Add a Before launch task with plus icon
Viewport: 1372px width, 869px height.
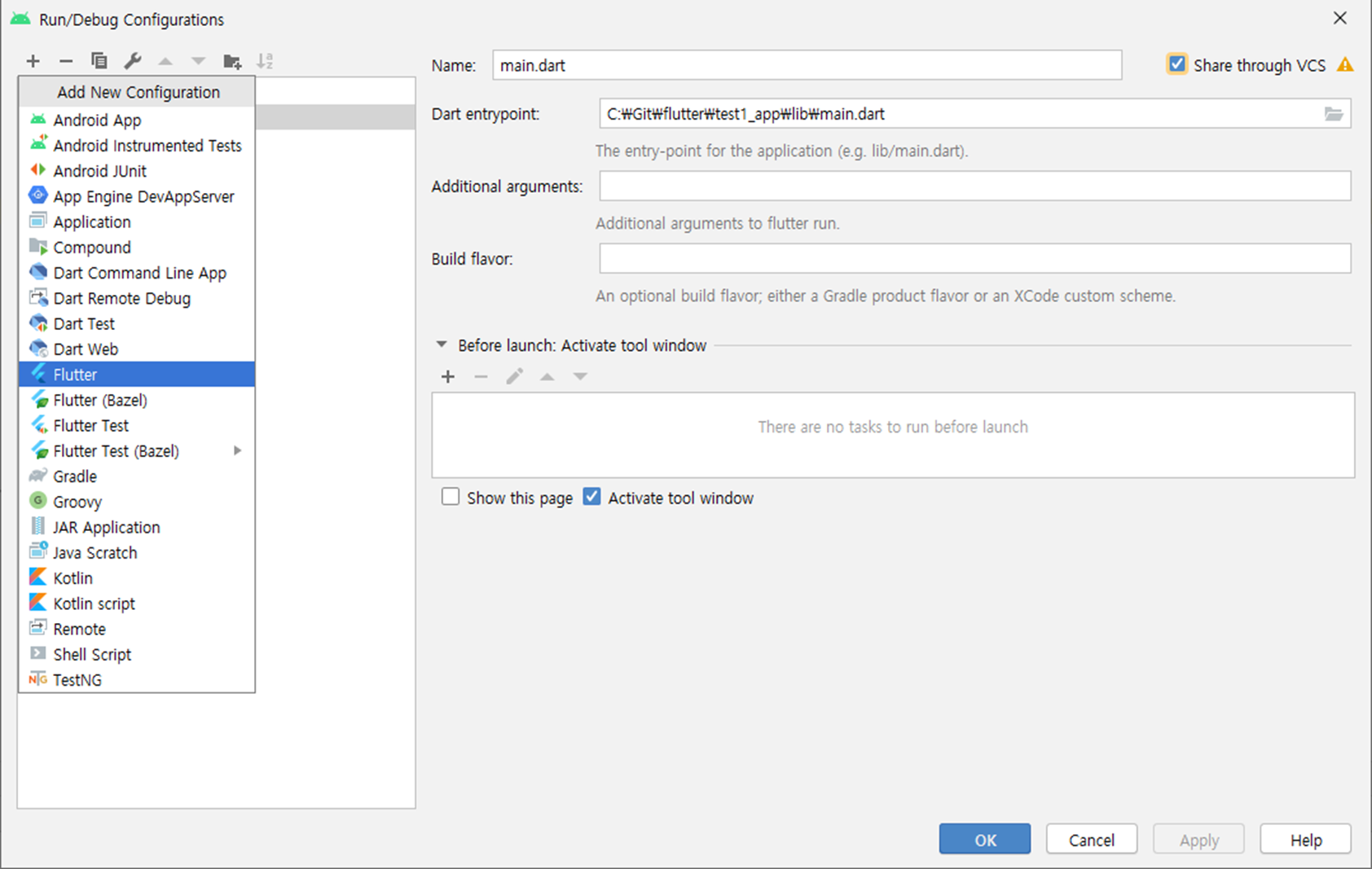[x=448, y=376]
